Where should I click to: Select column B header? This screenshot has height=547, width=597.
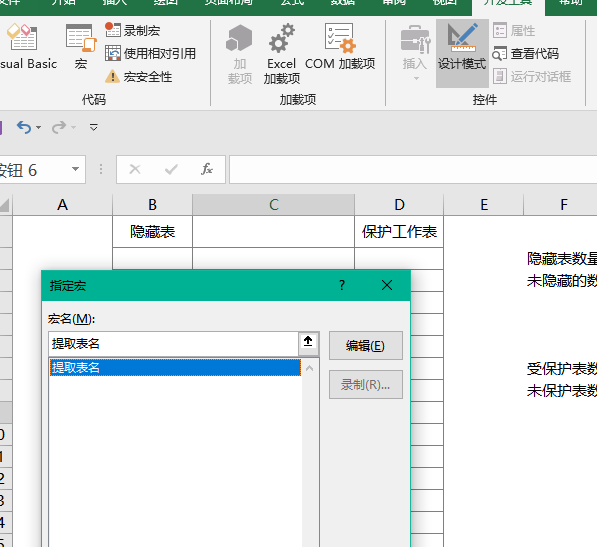coord(152,205)
